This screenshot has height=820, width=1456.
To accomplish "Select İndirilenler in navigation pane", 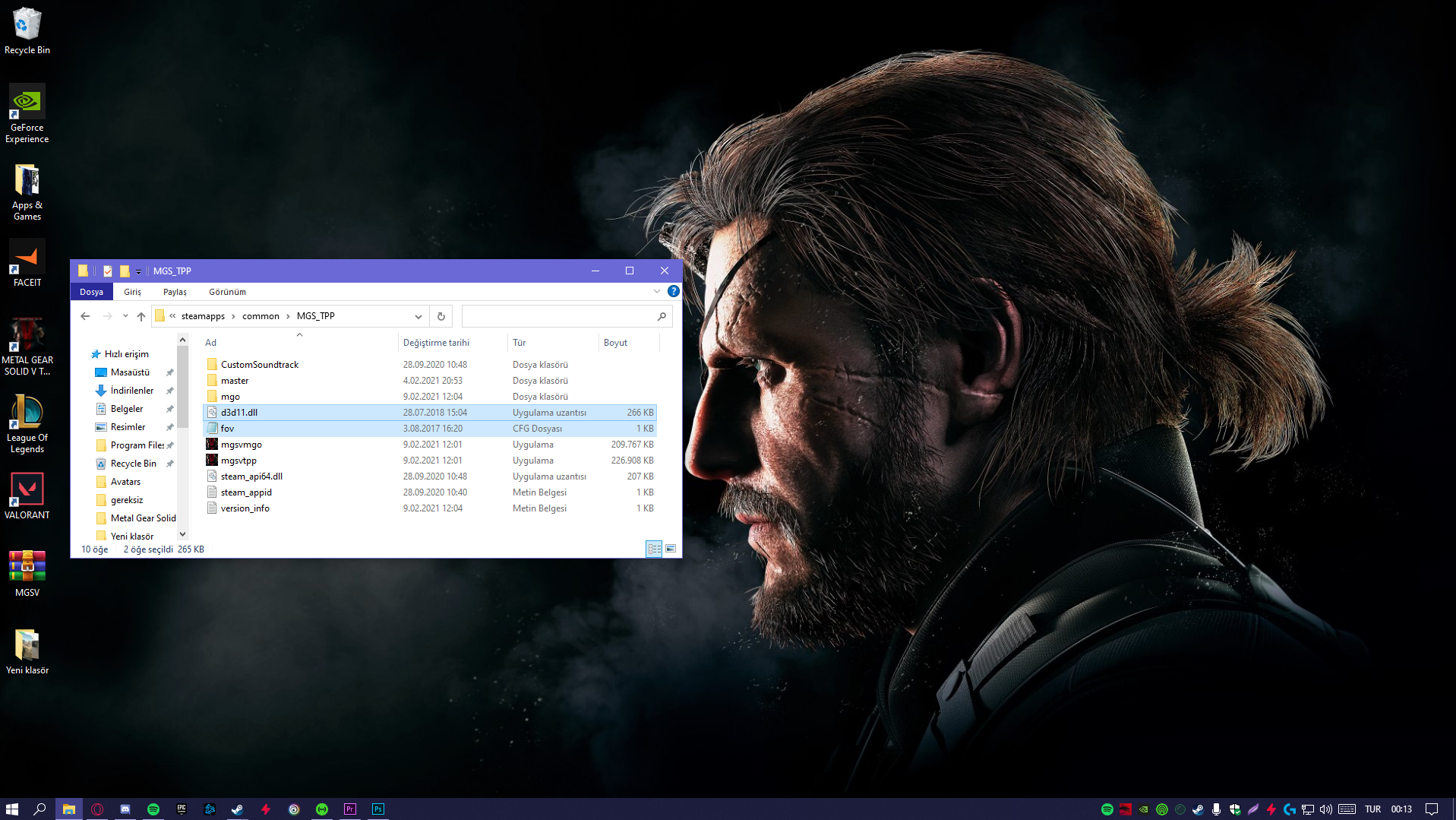I will (x=131, y=391).
